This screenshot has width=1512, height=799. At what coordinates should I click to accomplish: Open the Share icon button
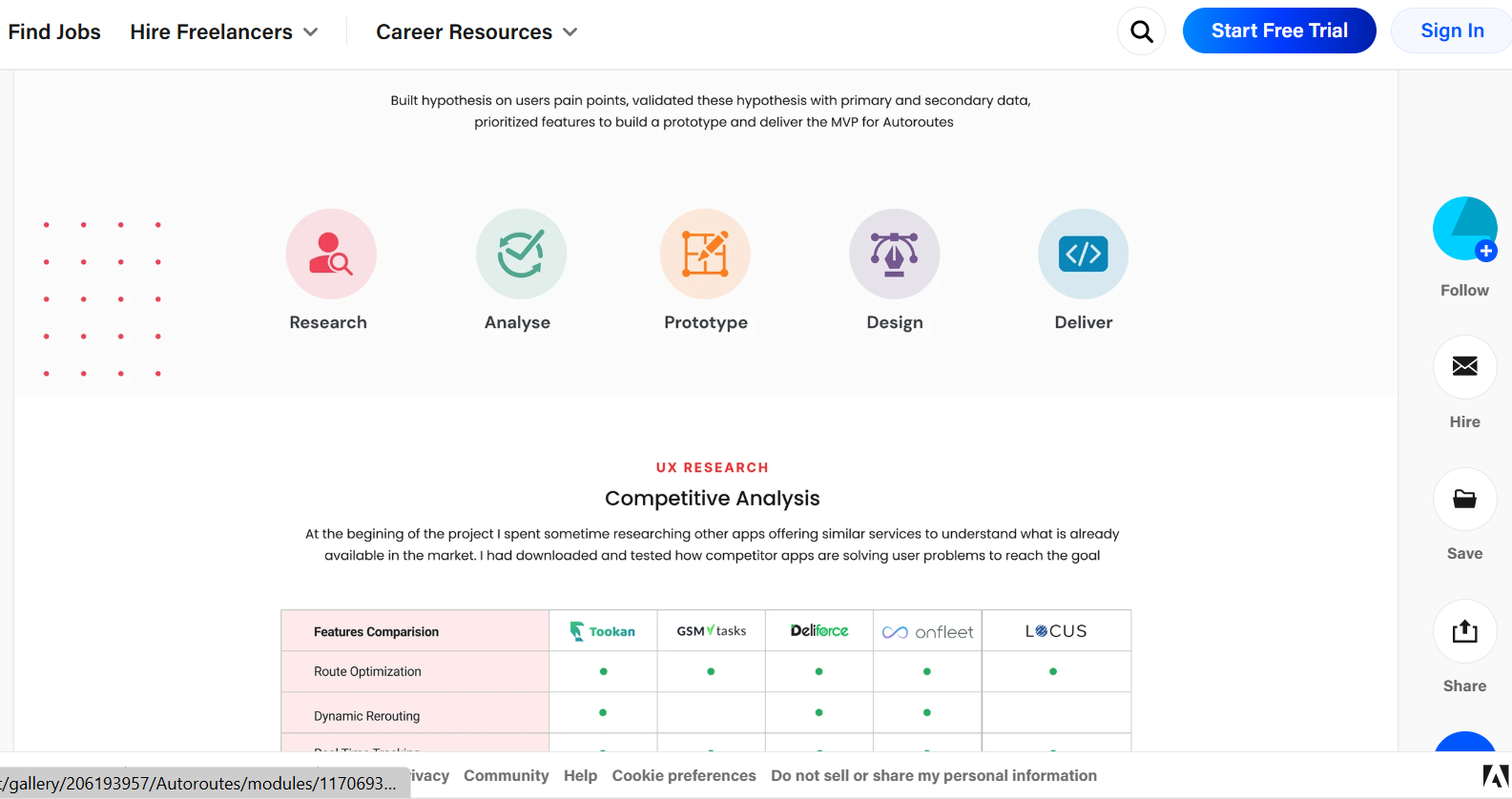tap(1464, 631)
